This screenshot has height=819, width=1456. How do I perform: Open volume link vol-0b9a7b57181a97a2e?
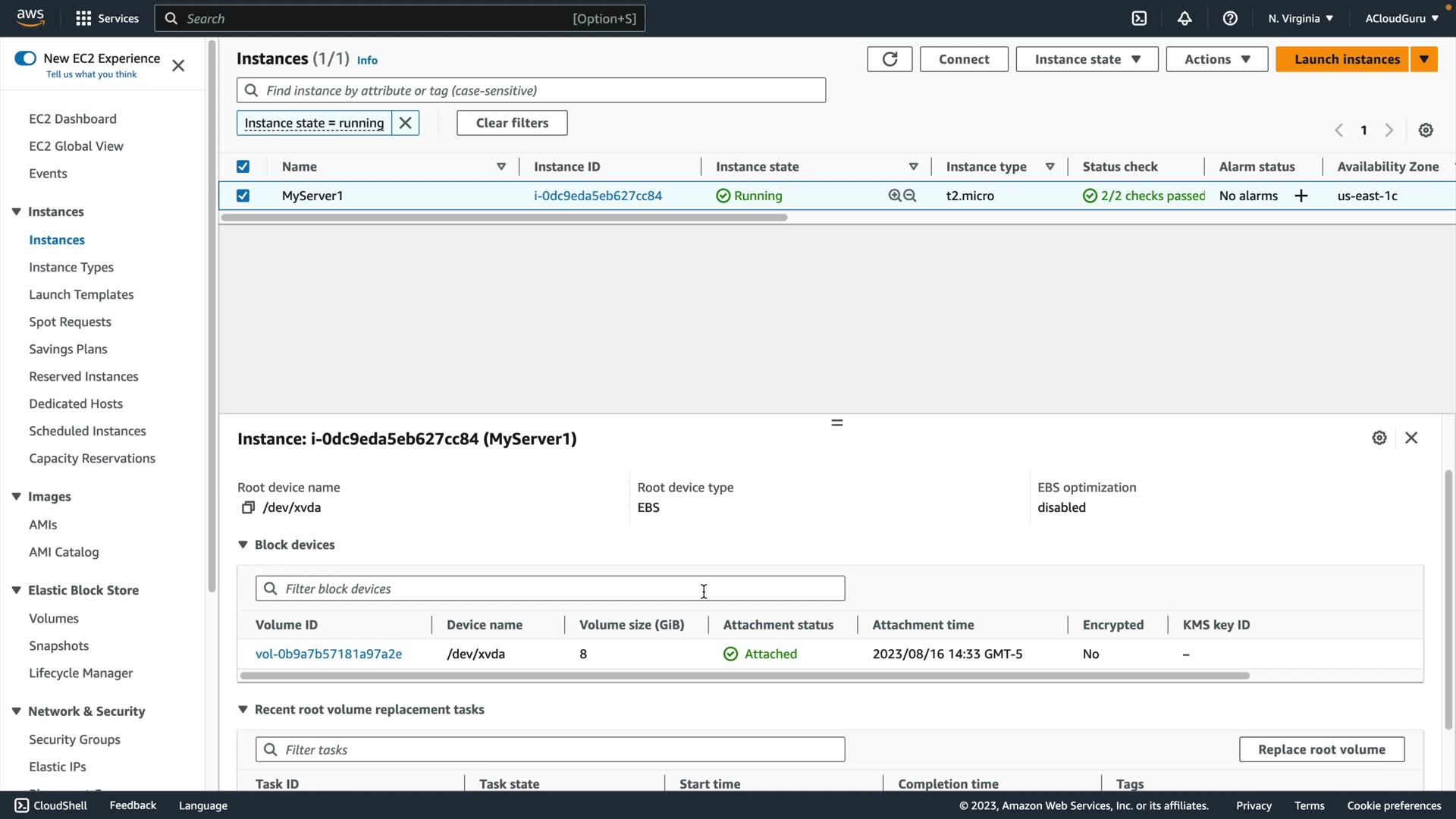tap(328, 654)
